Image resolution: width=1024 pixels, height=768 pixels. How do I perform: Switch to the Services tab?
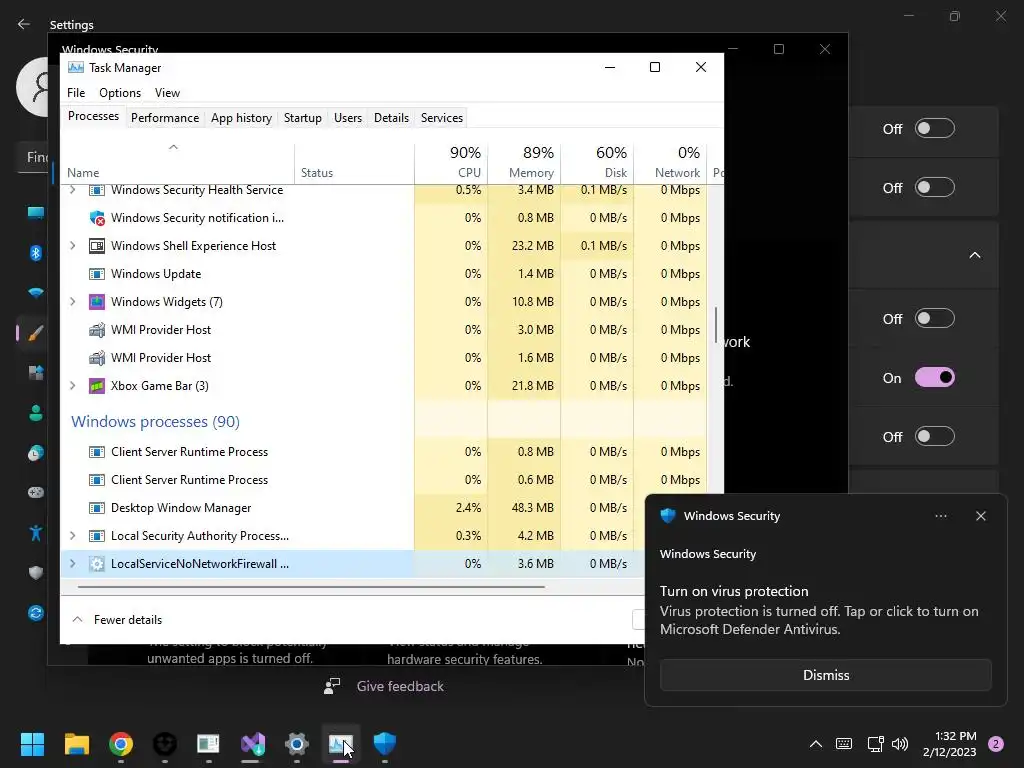click(x=441, y=118)
